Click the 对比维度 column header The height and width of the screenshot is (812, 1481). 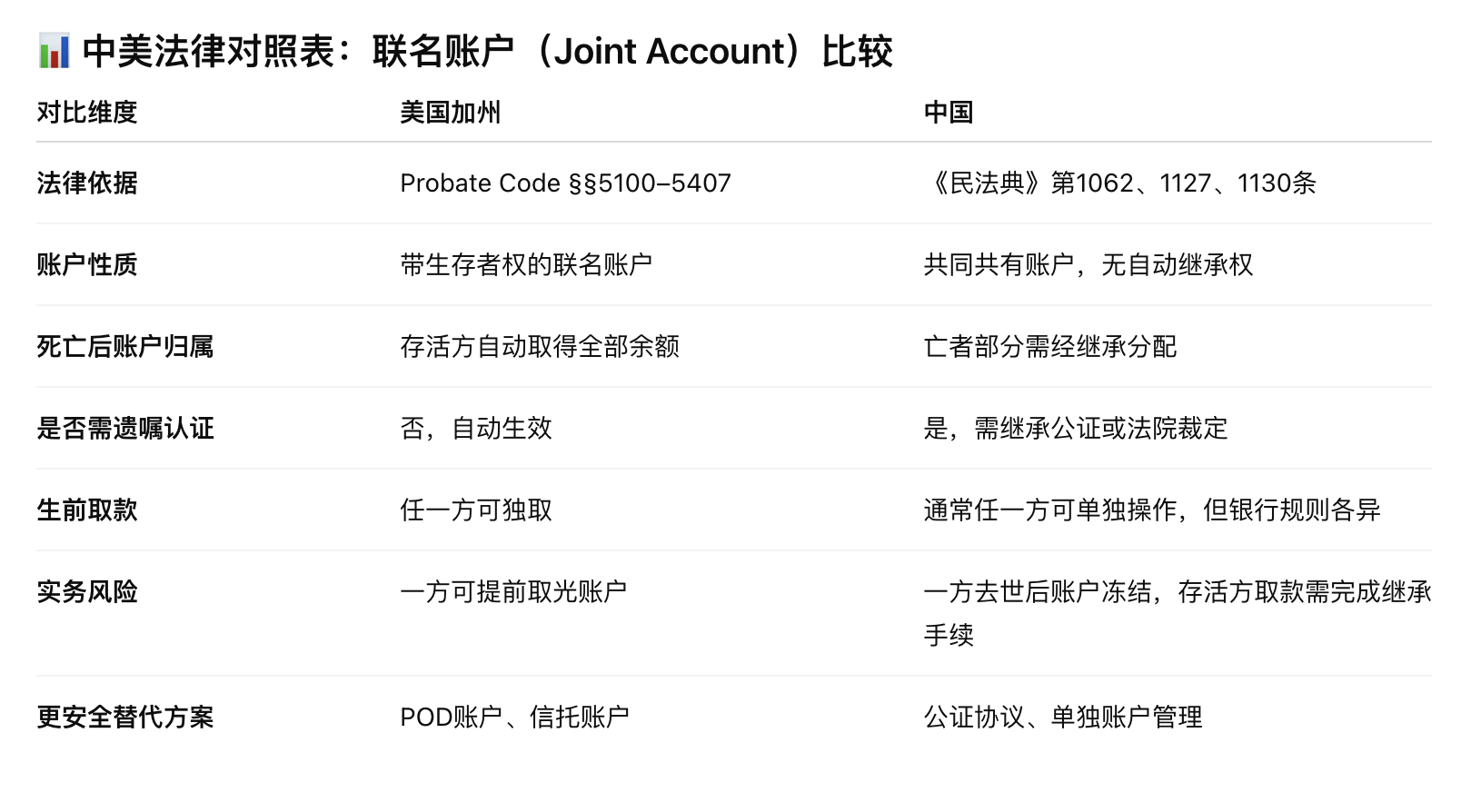pyautogui.click(x=87, y=113)
